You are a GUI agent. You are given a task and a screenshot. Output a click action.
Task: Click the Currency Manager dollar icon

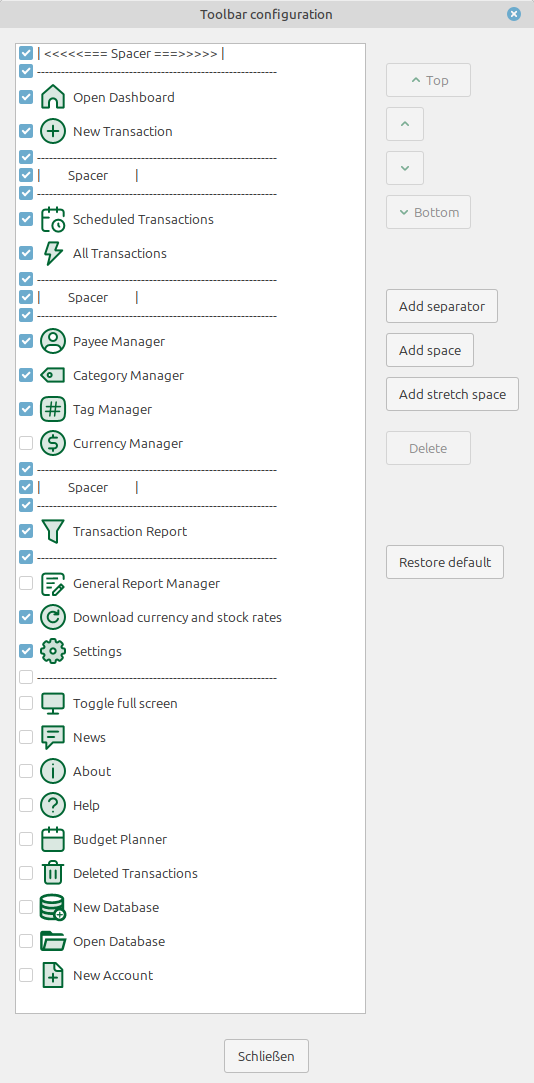tap(53, 443)
